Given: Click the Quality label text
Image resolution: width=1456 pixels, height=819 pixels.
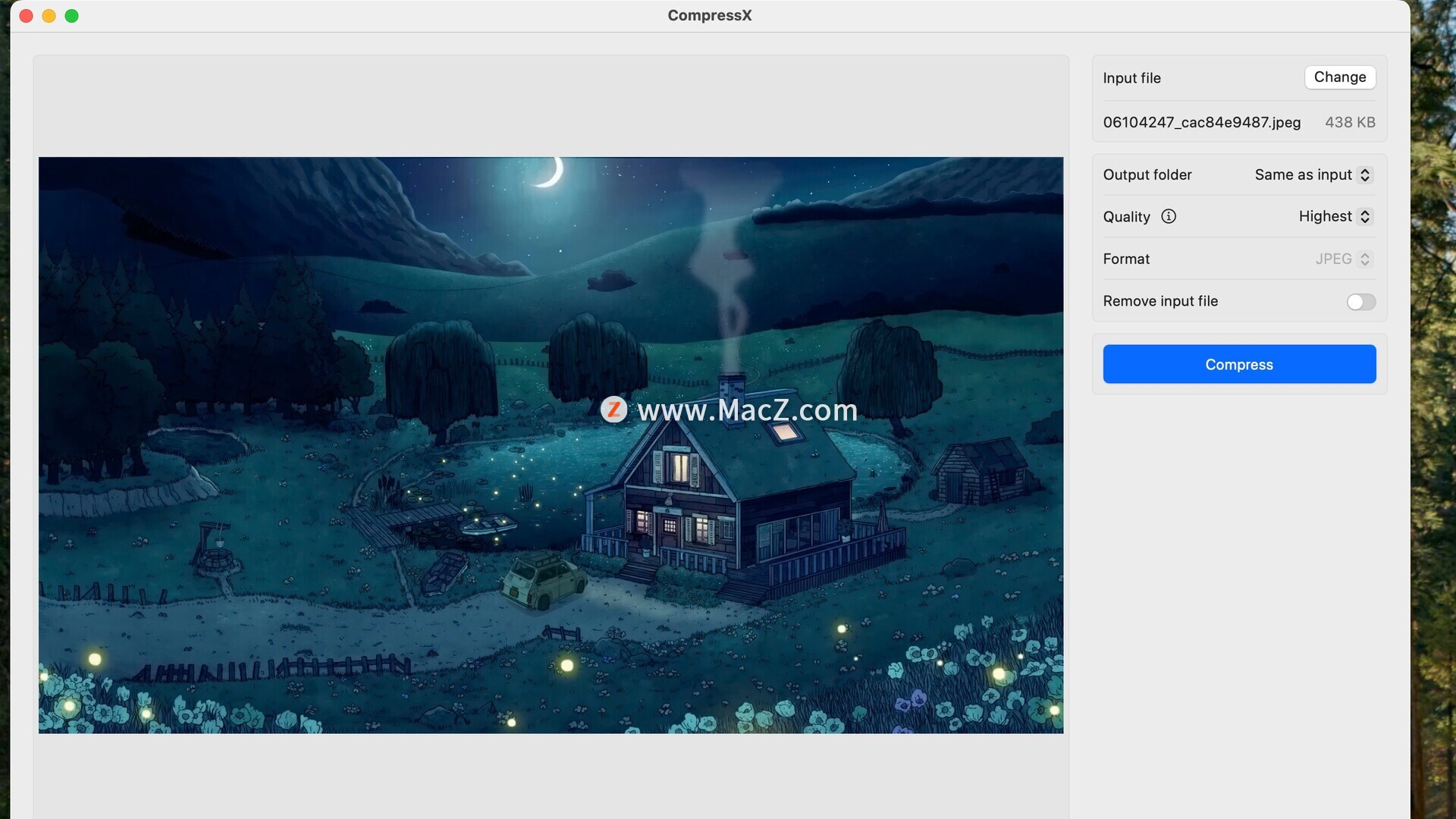Looking at the screenshot, I should 1126,217.
